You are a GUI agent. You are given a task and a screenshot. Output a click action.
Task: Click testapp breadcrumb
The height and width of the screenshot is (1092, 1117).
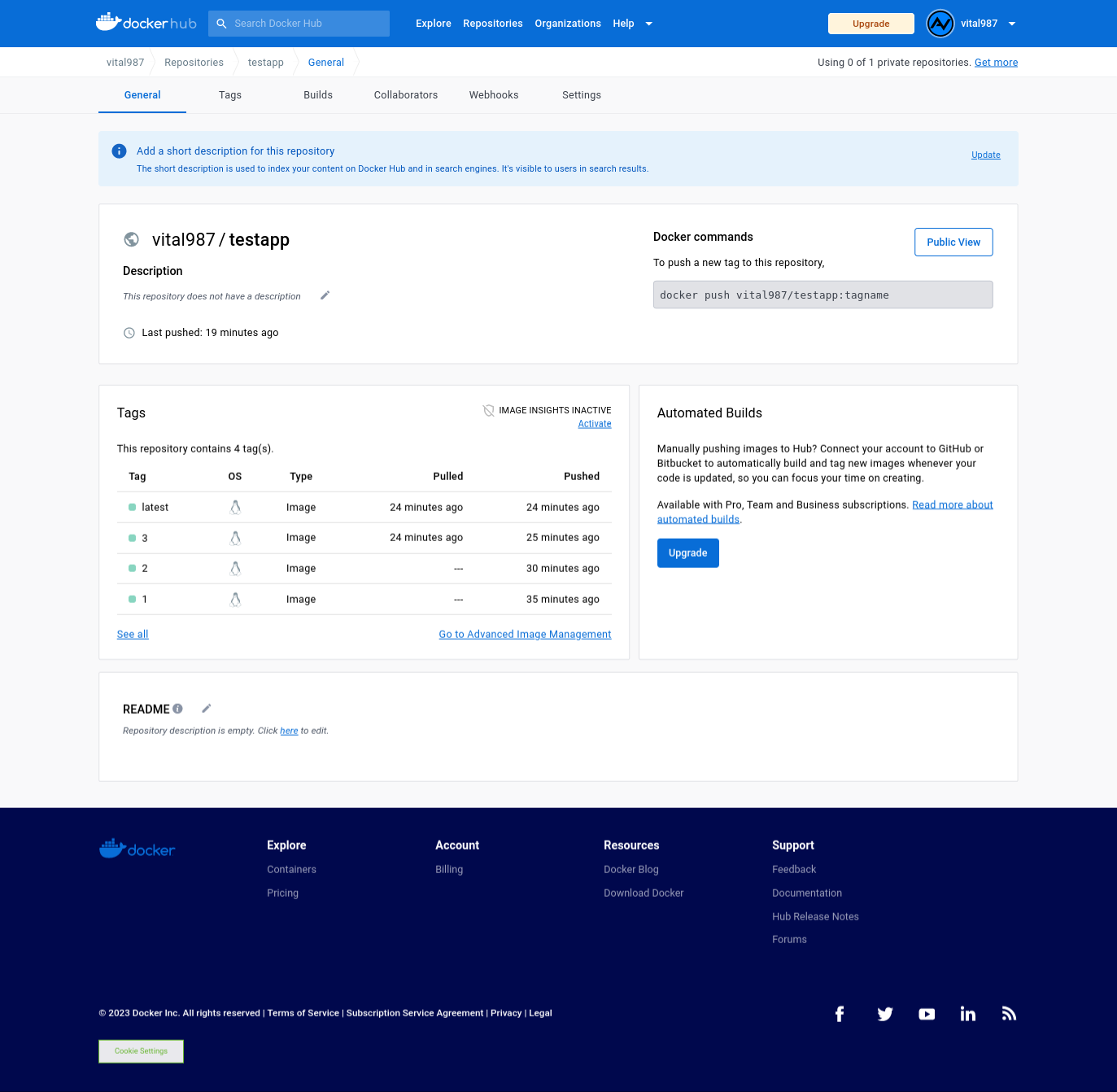266,63
